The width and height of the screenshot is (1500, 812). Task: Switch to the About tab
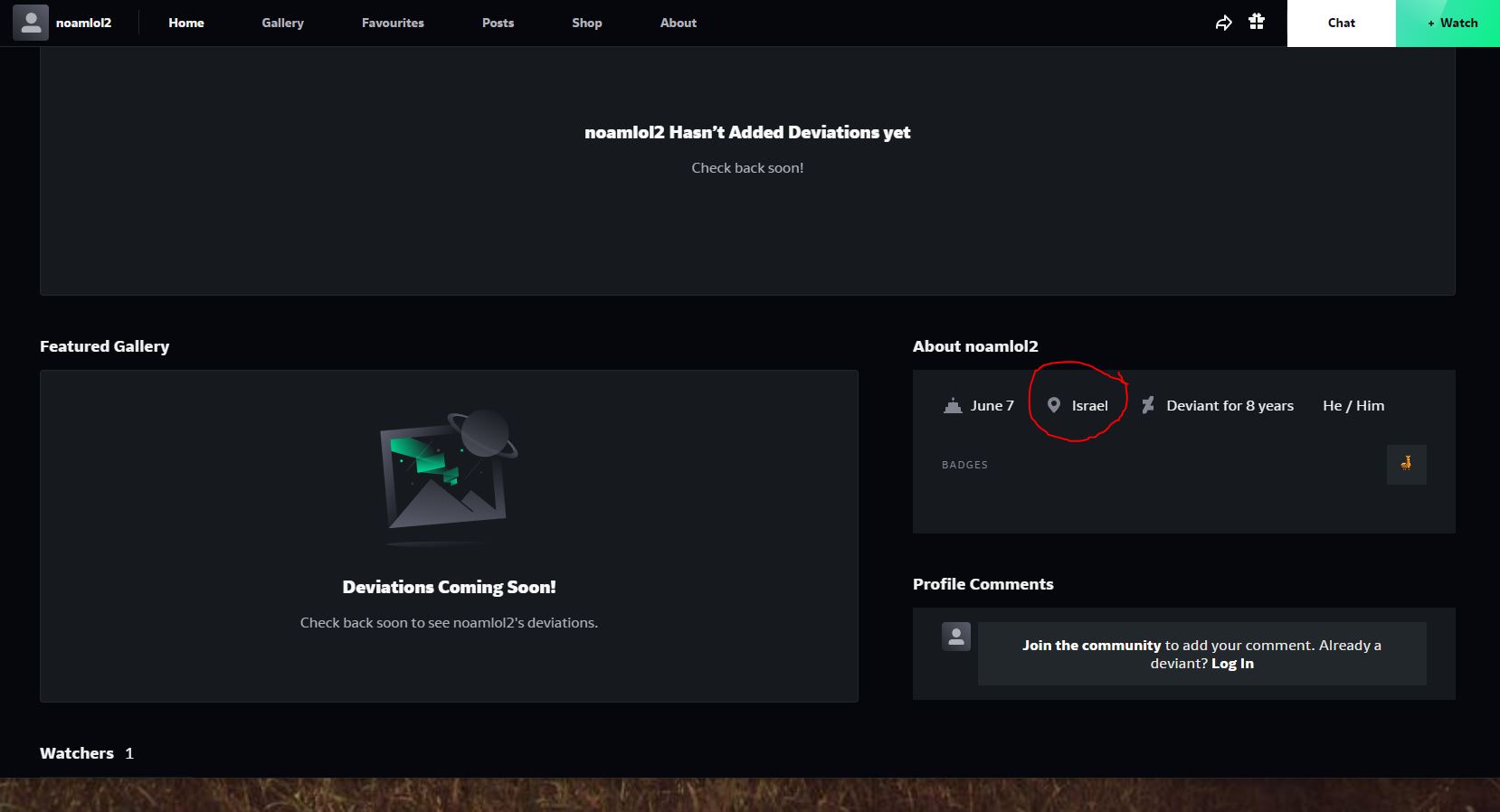point(679,23)
